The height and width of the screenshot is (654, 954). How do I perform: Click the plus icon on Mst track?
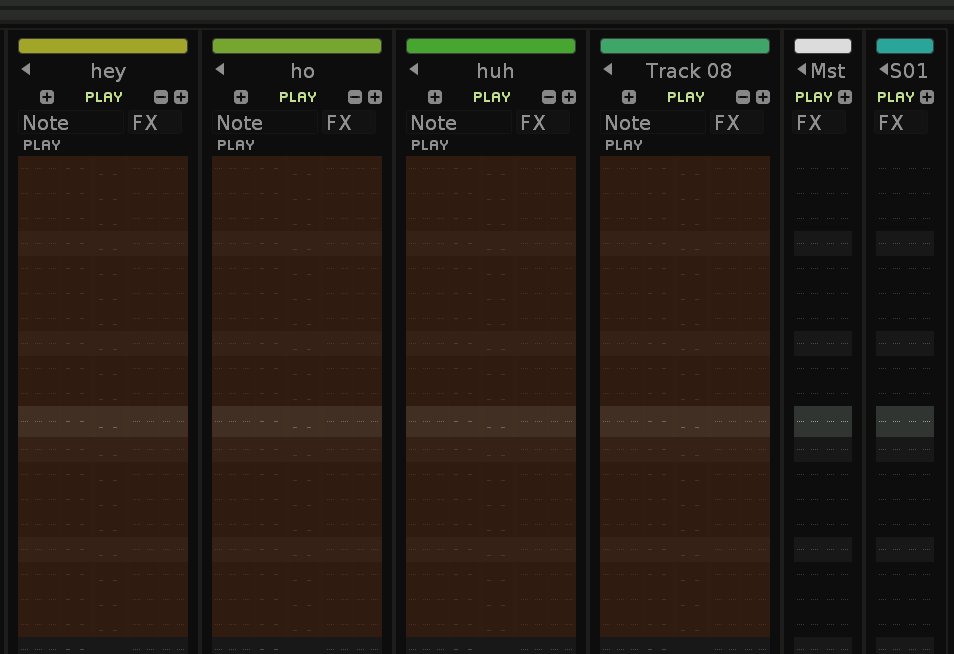coord(845,97)
